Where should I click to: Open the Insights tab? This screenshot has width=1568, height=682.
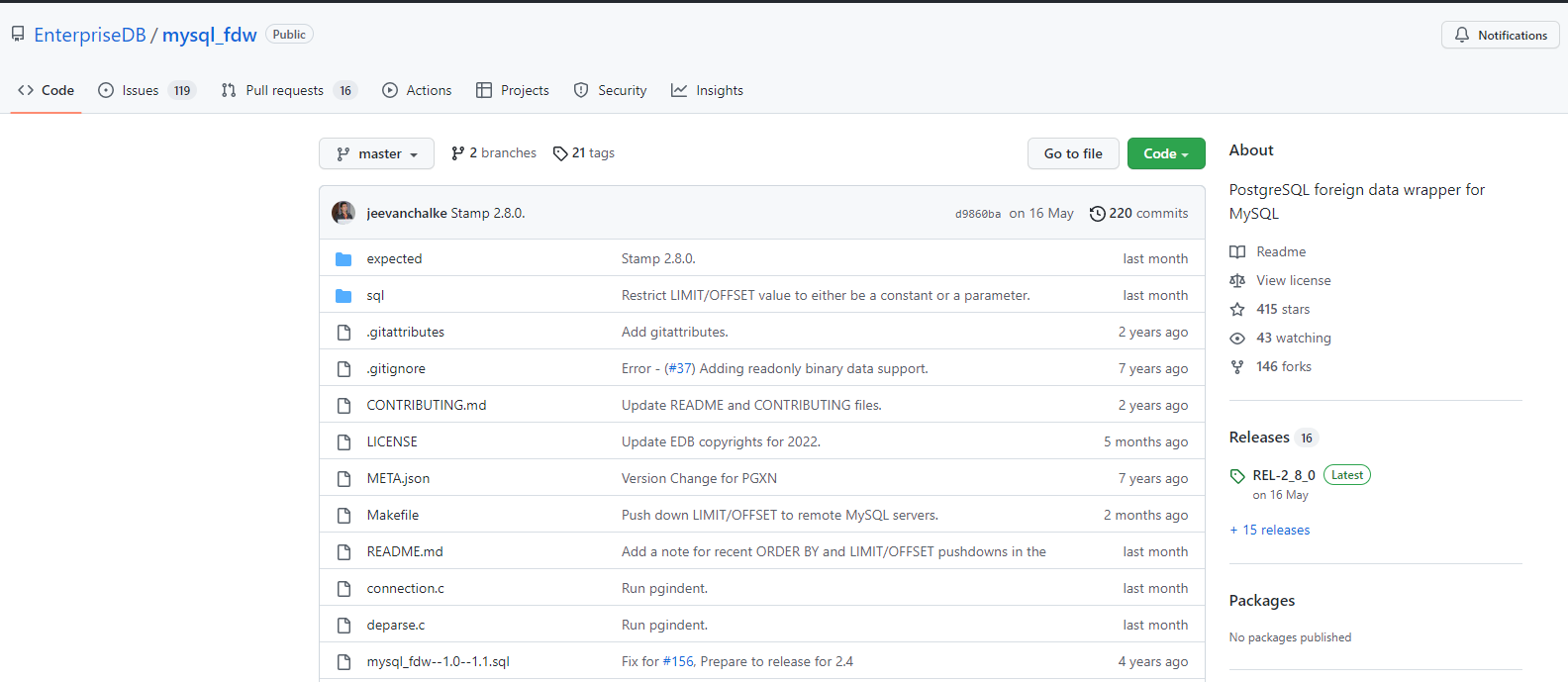707,90
